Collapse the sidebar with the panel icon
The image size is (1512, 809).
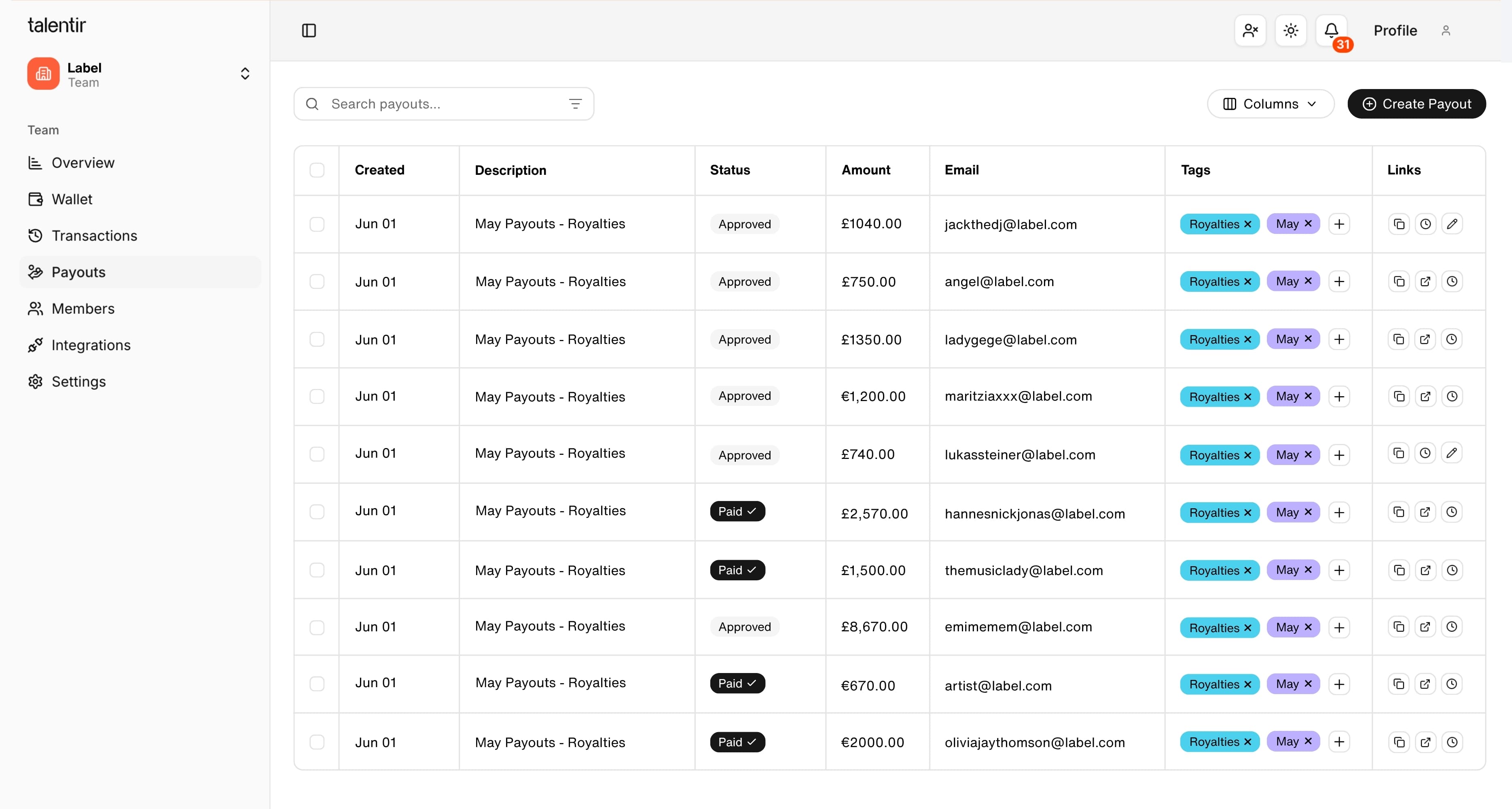[309, 30]
